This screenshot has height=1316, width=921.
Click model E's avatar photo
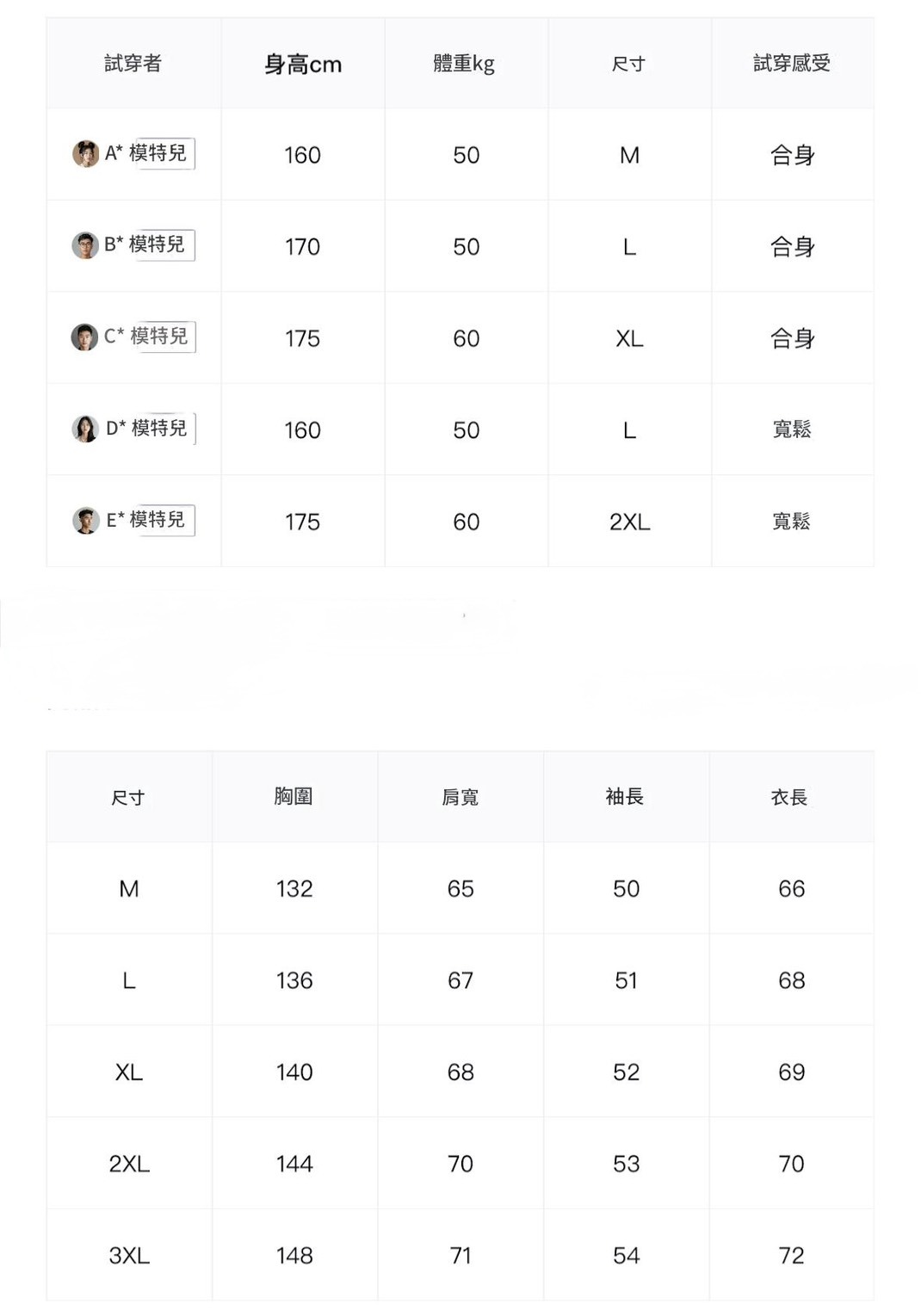coord(85,521)
